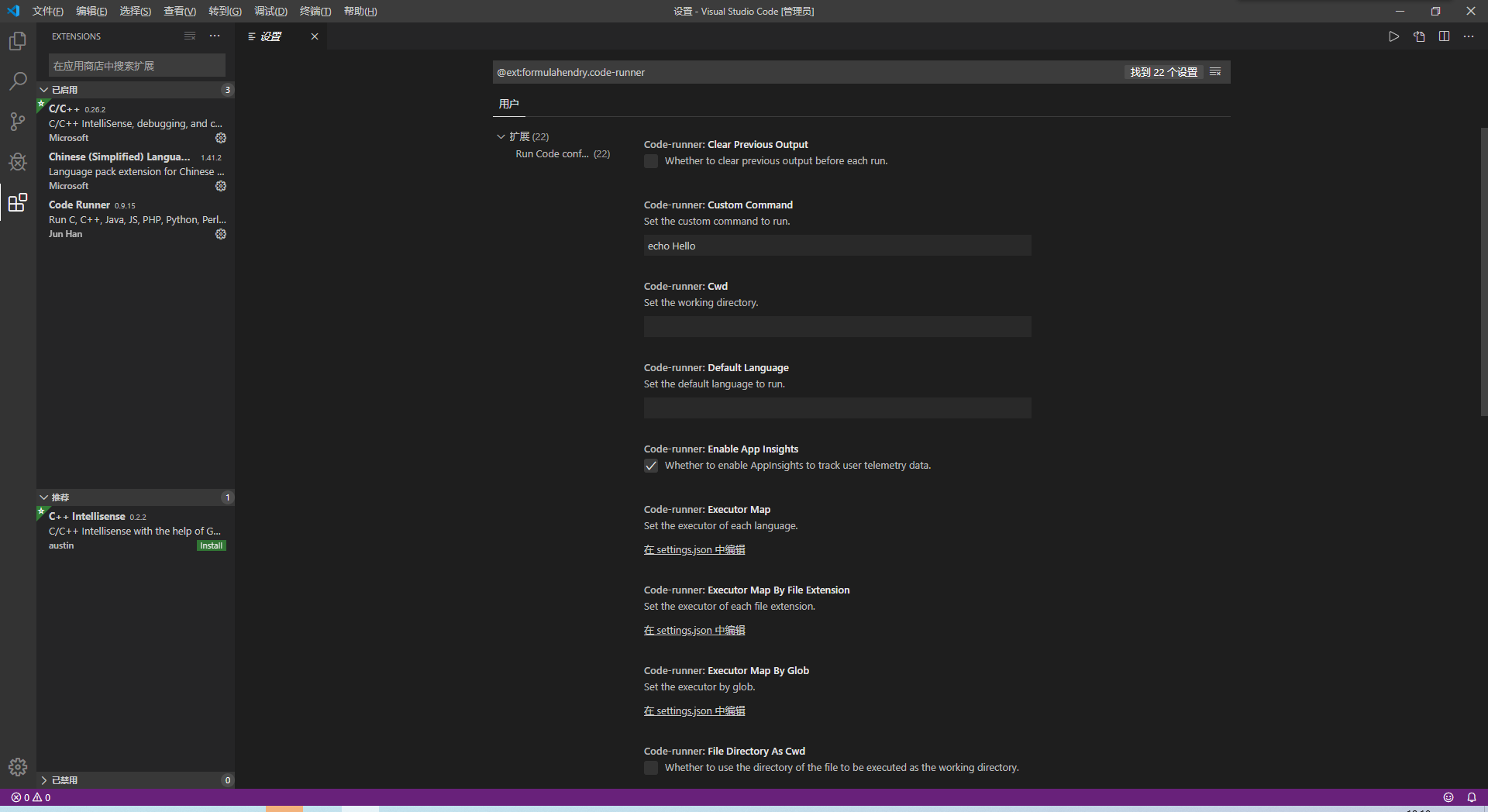Select the 用户 settings tab
The height and width of the screenshot is (812, 1488).
pyautogui.click(x=509, y=104)
